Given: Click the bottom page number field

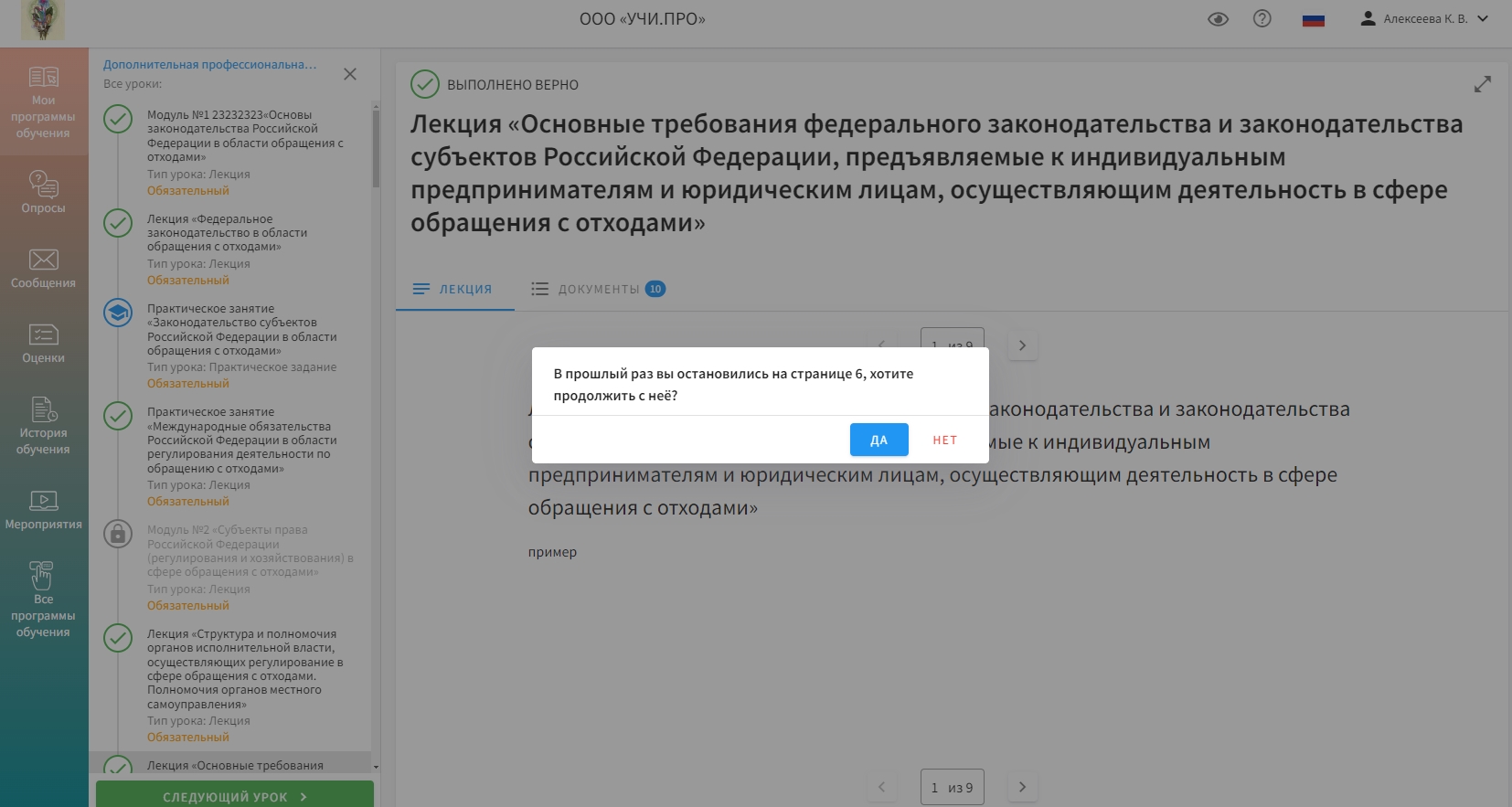Looking at the screenshot, I should [x=953, y=787].
